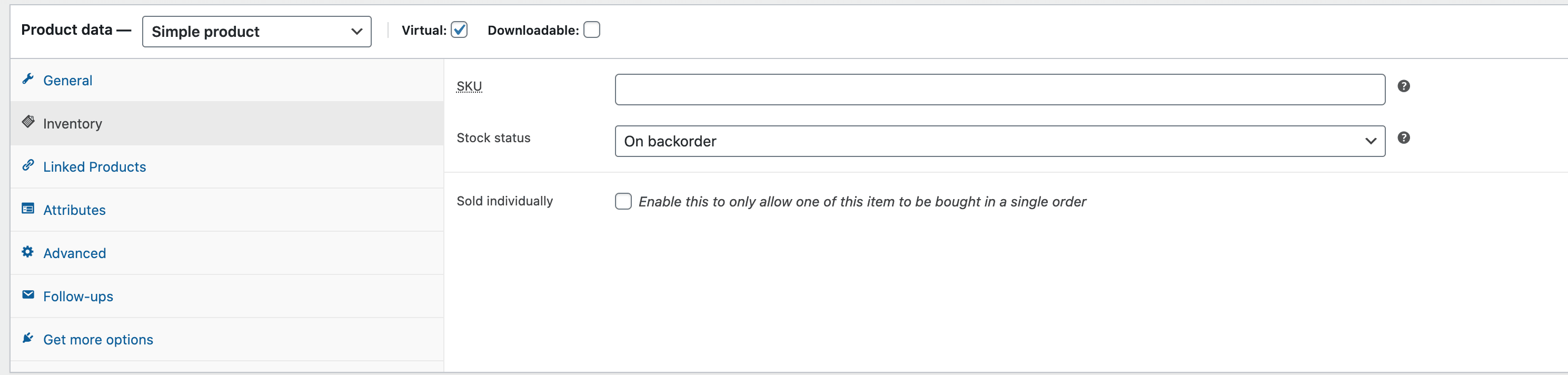Open the Stock status dropdown

click(998, 141)
